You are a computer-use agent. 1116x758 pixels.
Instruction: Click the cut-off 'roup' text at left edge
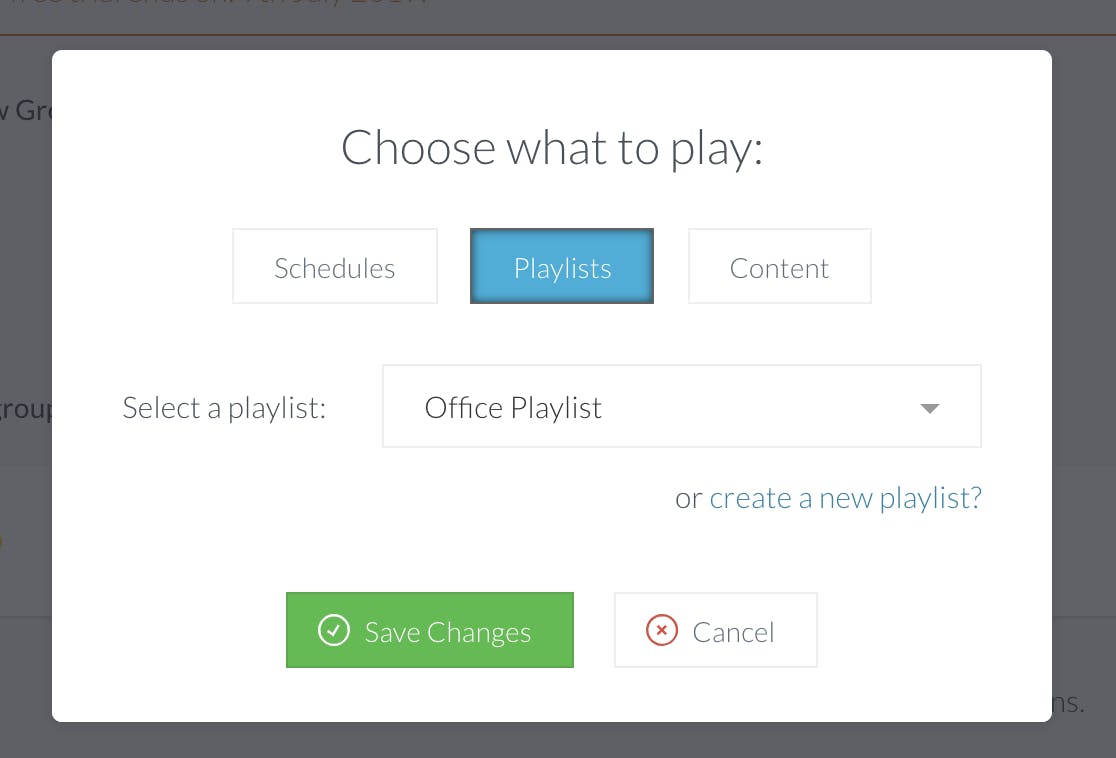[x=26, y=409]
